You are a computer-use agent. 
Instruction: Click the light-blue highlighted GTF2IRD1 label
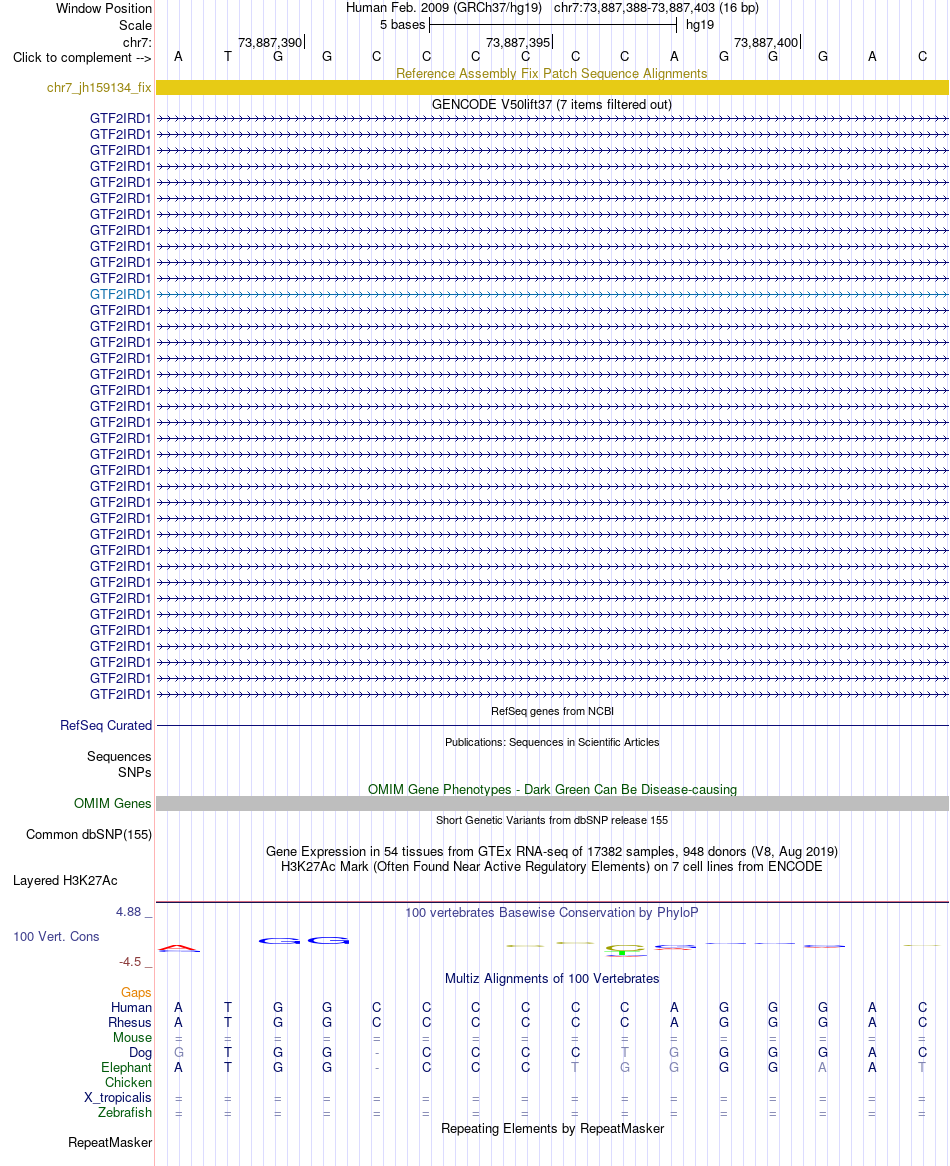click(120, 294)
